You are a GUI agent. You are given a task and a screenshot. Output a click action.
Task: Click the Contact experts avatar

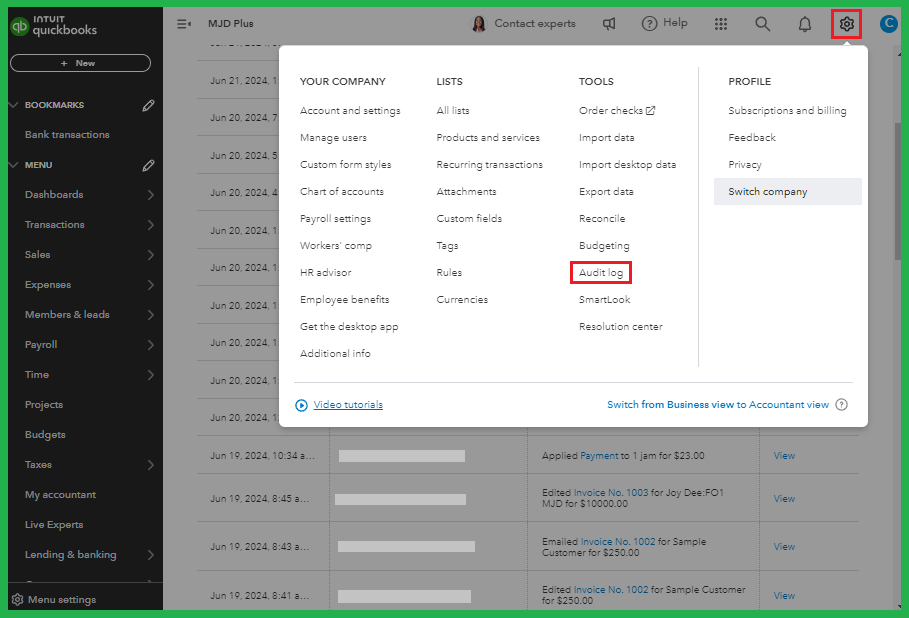[479, 24]
